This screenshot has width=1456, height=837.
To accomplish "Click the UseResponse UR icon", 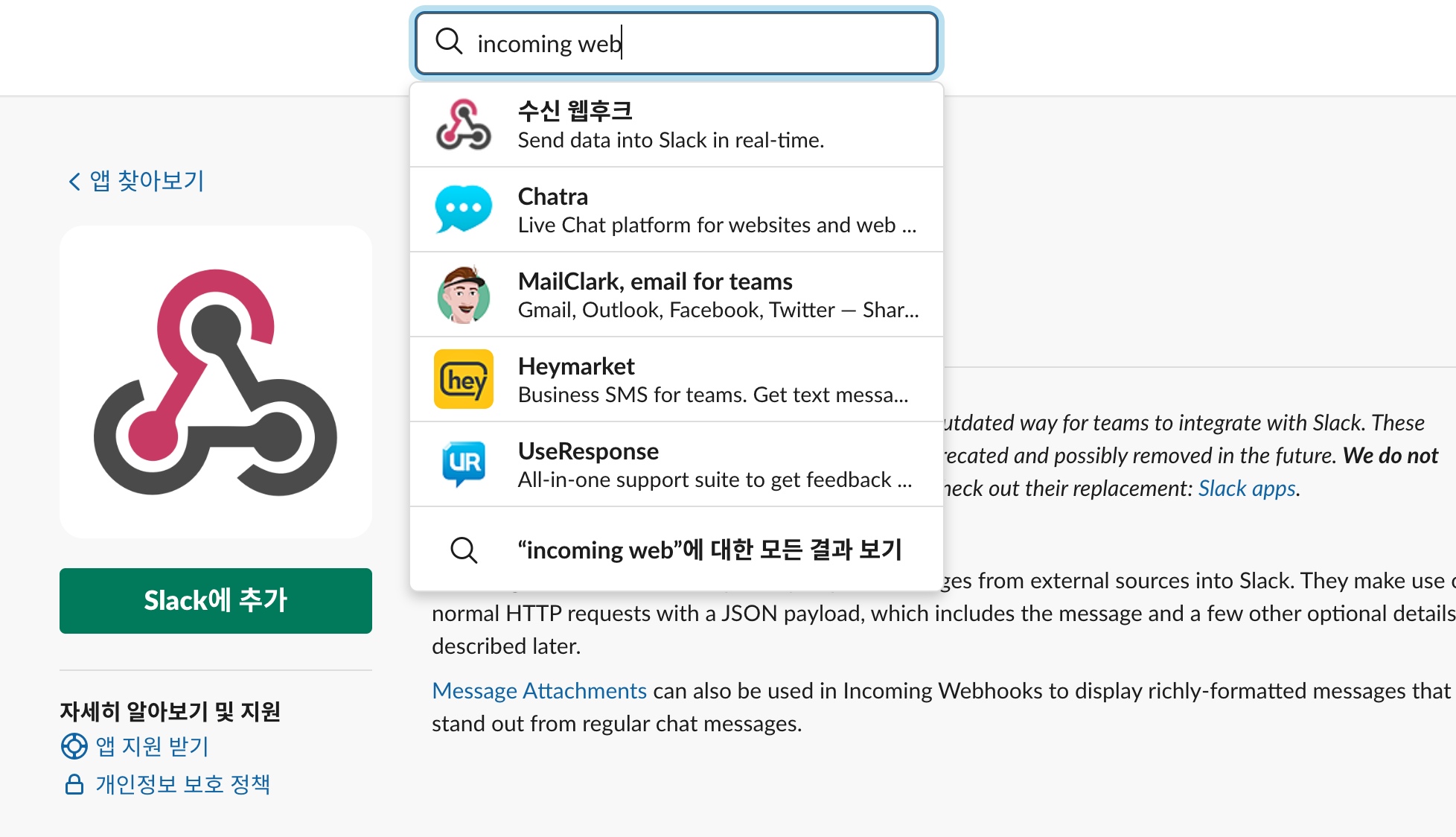I will (463, 465).
